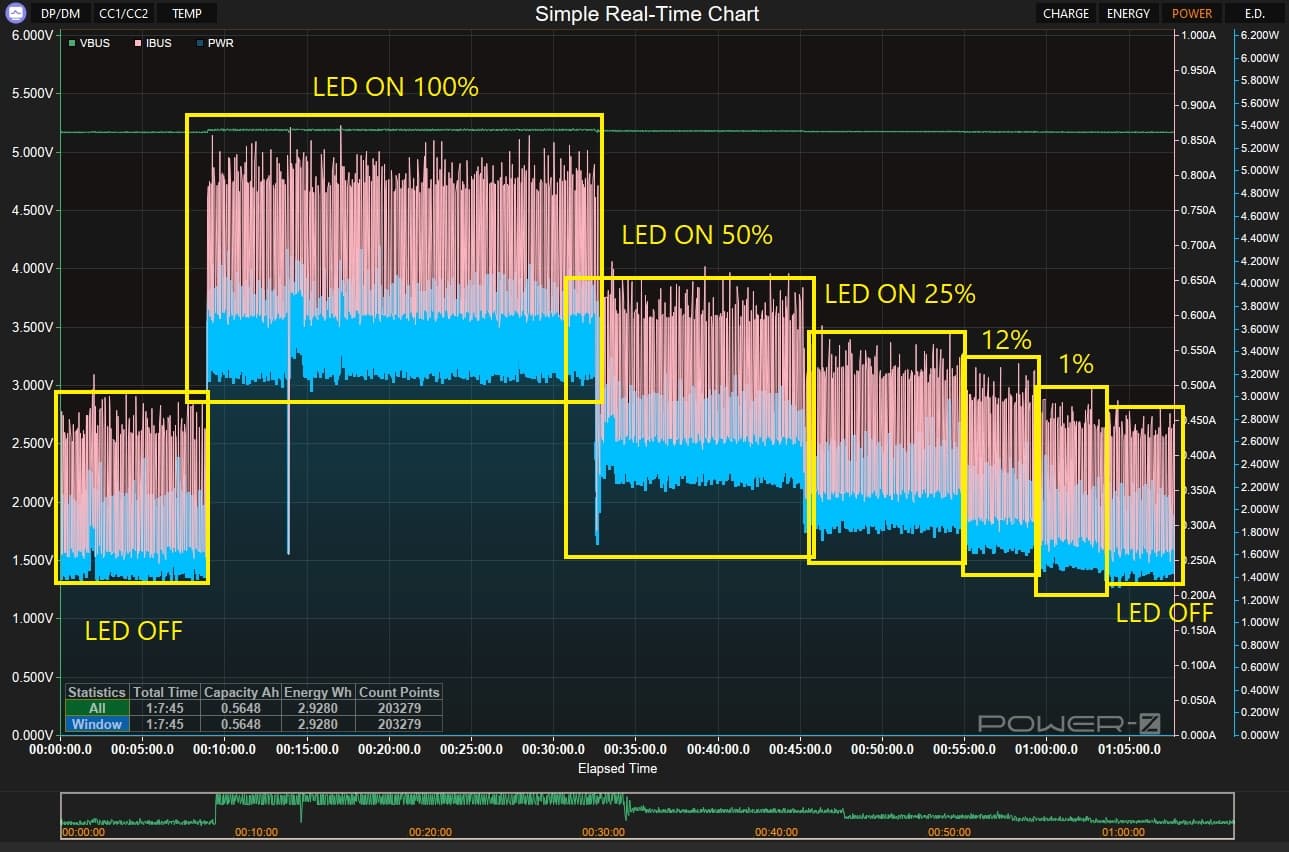Toggle the PWR legend entry
1289x852 pixels.
(200, 44)
